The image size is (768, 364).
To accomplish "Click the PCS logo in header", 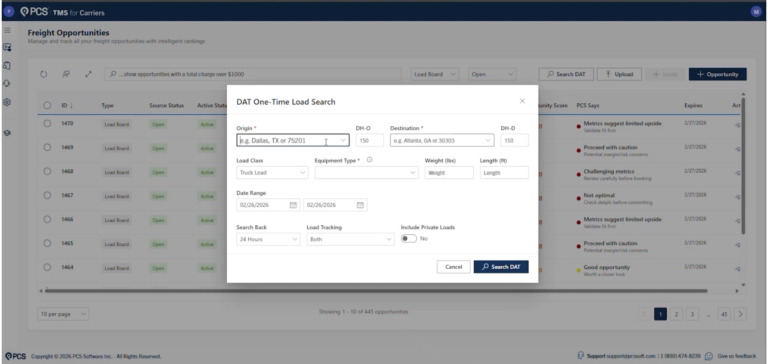I will [33, 12].
